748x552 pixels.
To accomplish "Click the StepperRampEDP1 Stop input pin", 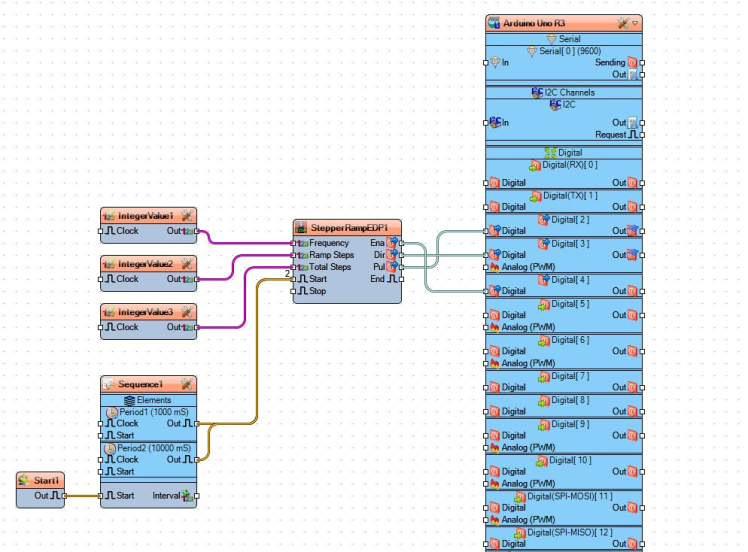I will (296, 291).
